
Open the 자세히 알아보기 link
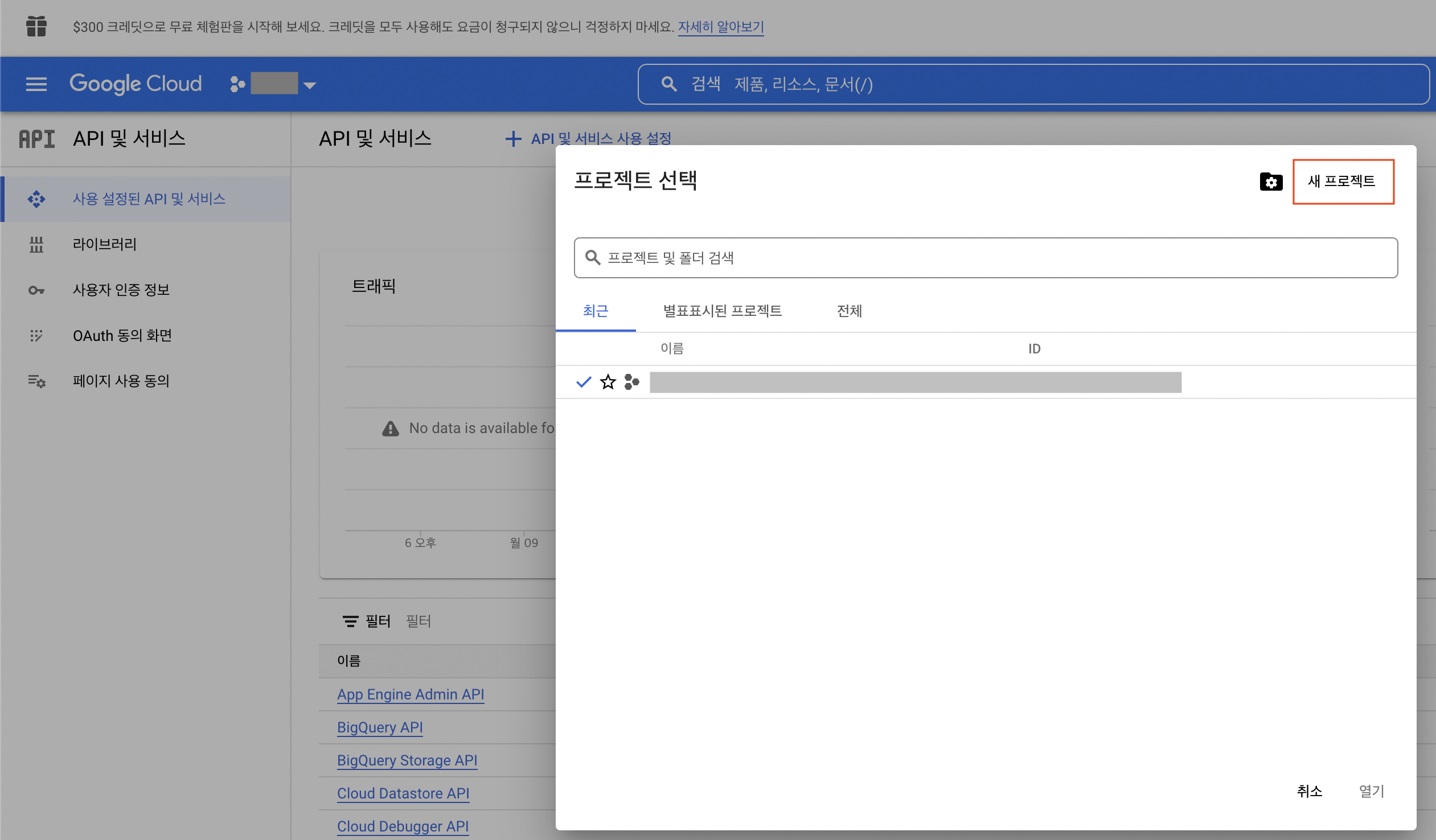(720, 27)
